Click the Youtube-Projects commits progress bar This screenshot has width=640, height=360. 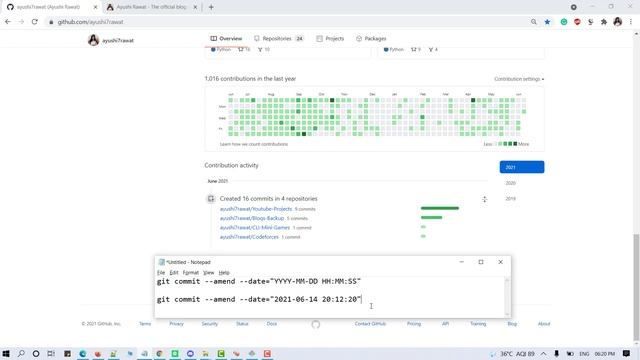440,208
